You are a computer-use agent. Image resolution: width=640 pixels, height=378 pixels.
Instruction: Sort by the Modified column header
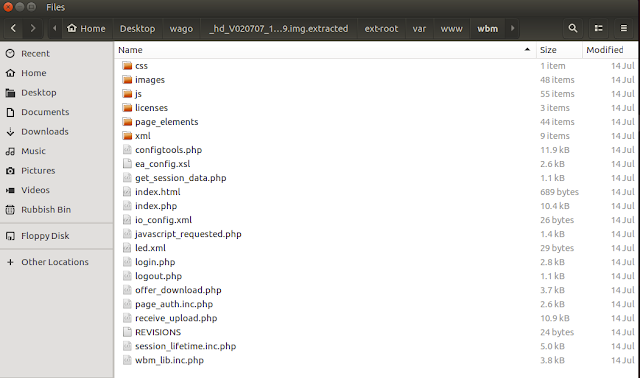coord(610,50)
